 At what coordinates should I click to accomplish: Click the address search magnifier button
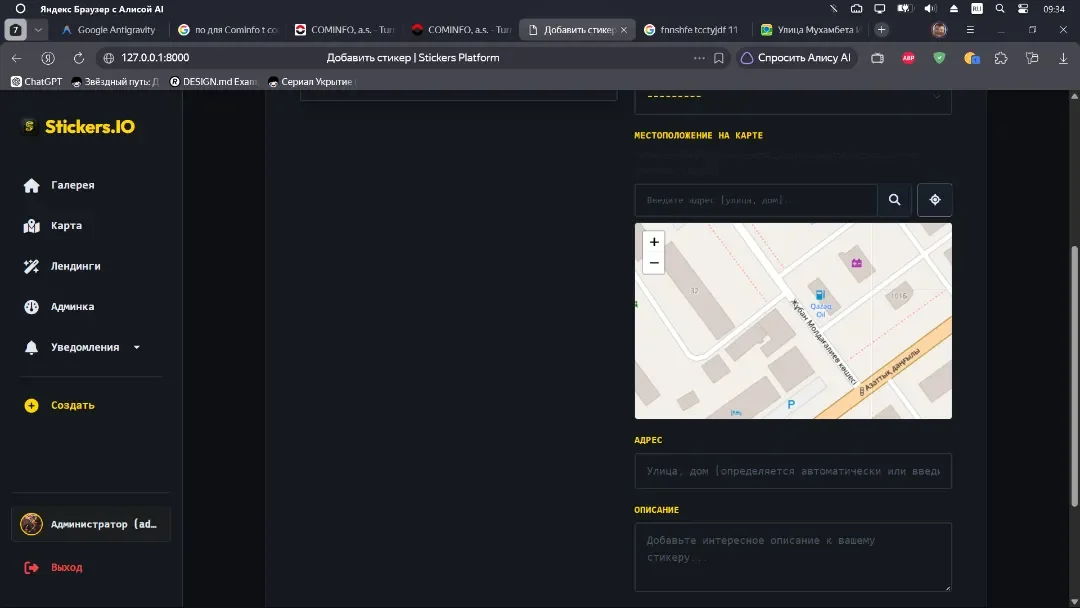click(x=894, y=200)
